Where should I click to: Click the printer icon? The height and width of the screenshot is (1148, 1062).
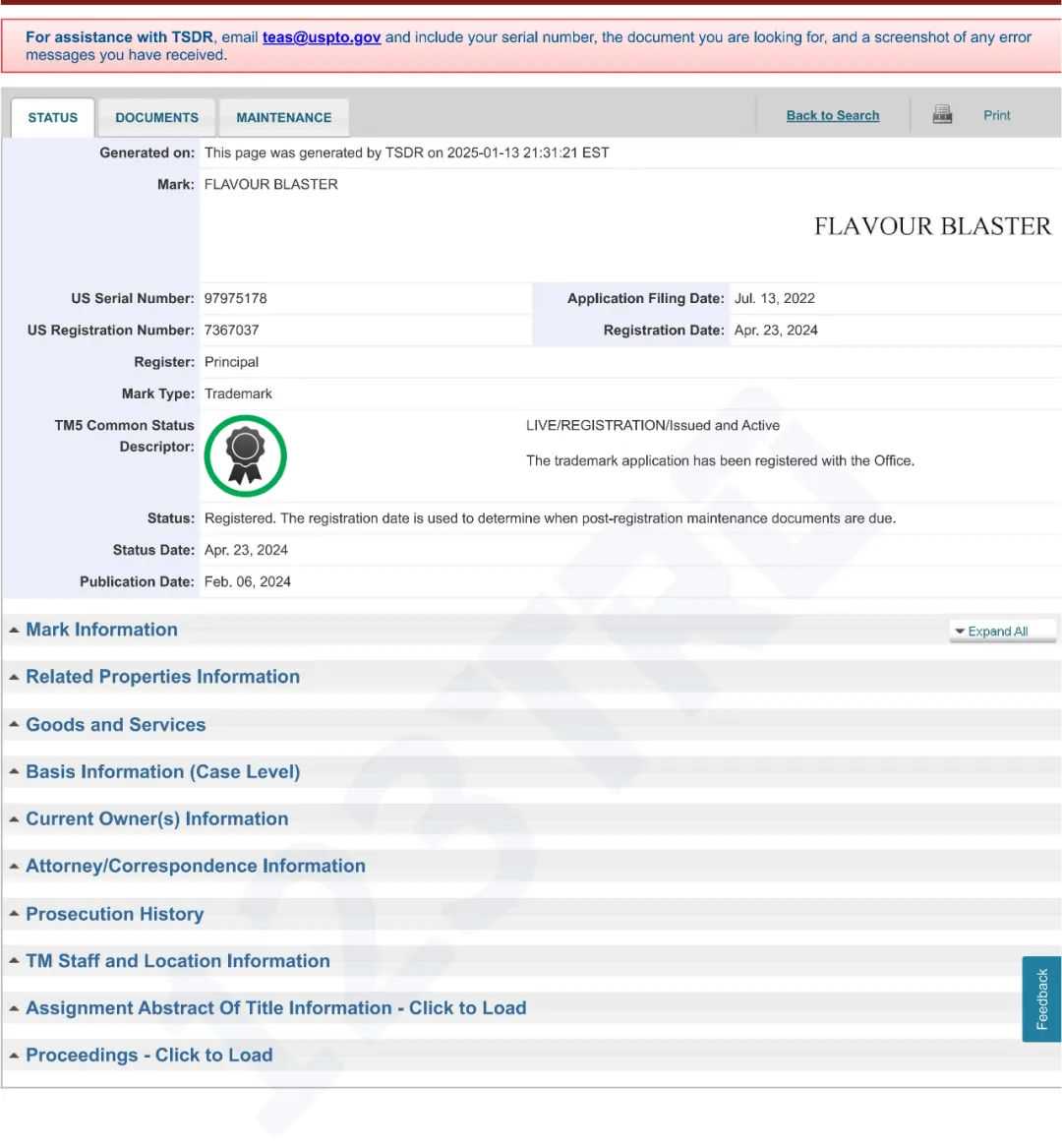point(942,115)
